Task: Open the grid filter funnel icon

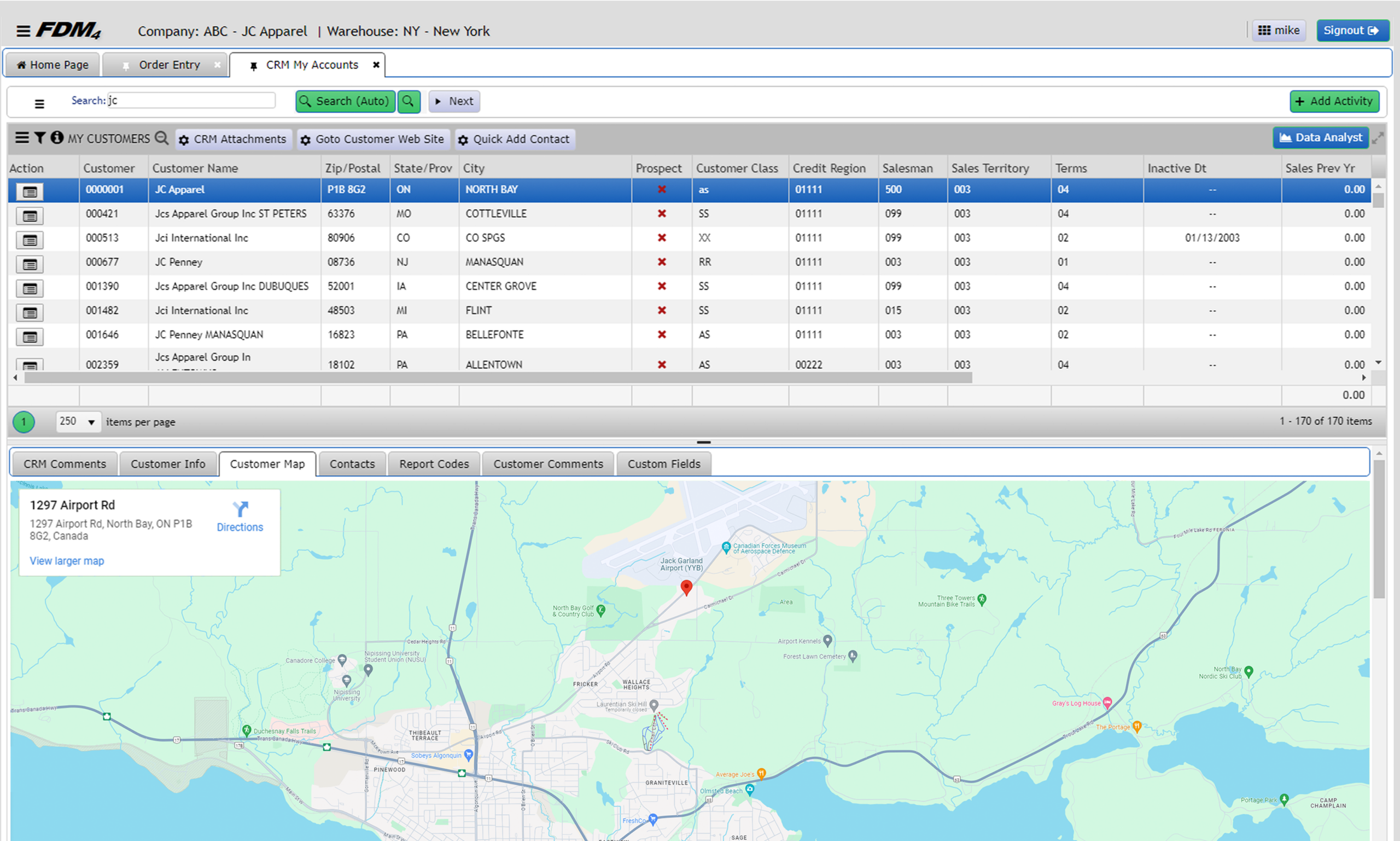Action: [39, 138]
